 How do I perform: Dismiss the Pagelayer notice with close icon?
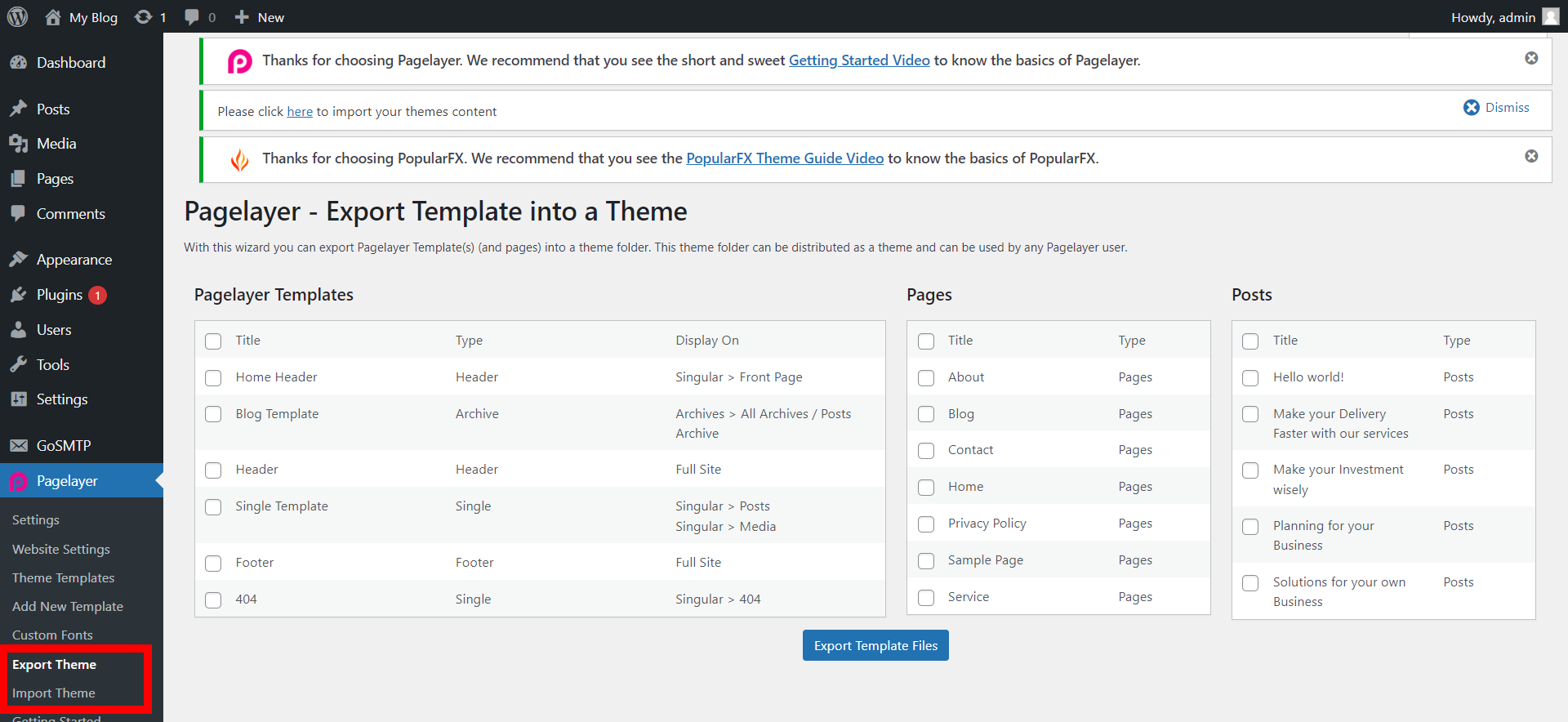pos(1531,58)
